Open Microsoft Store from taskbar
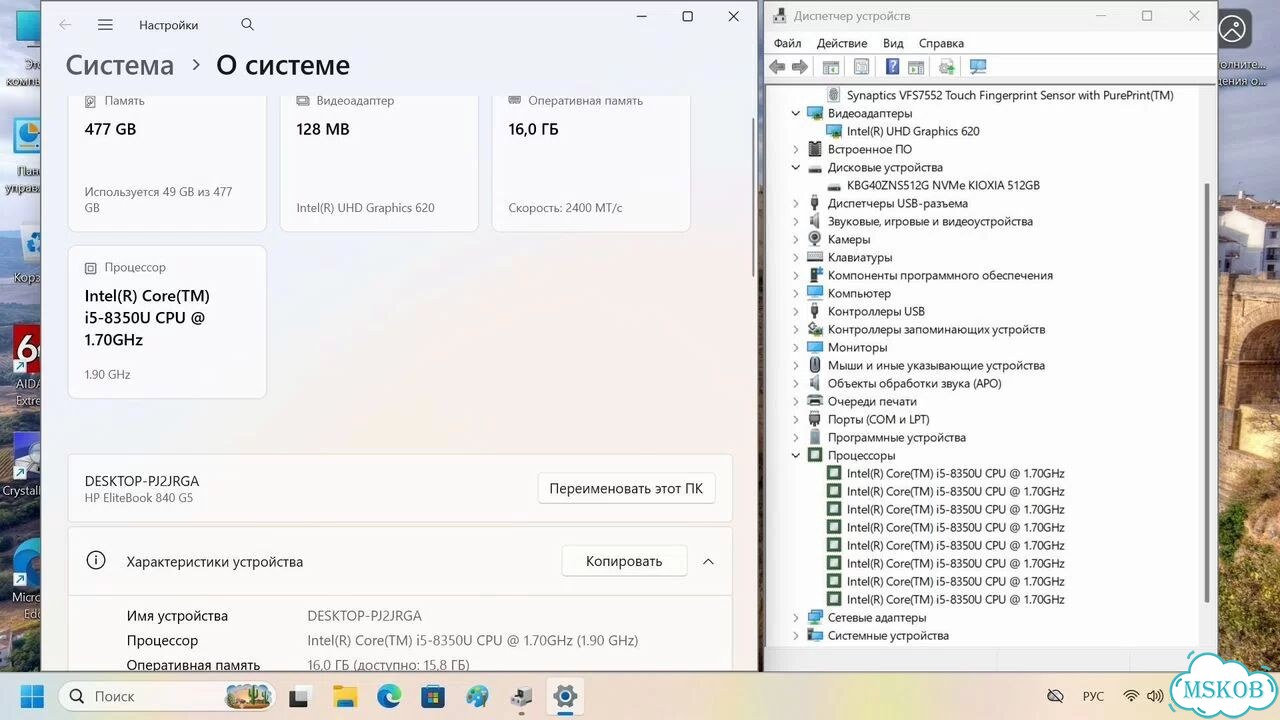The image size is (1280, 720). point(432,696)
